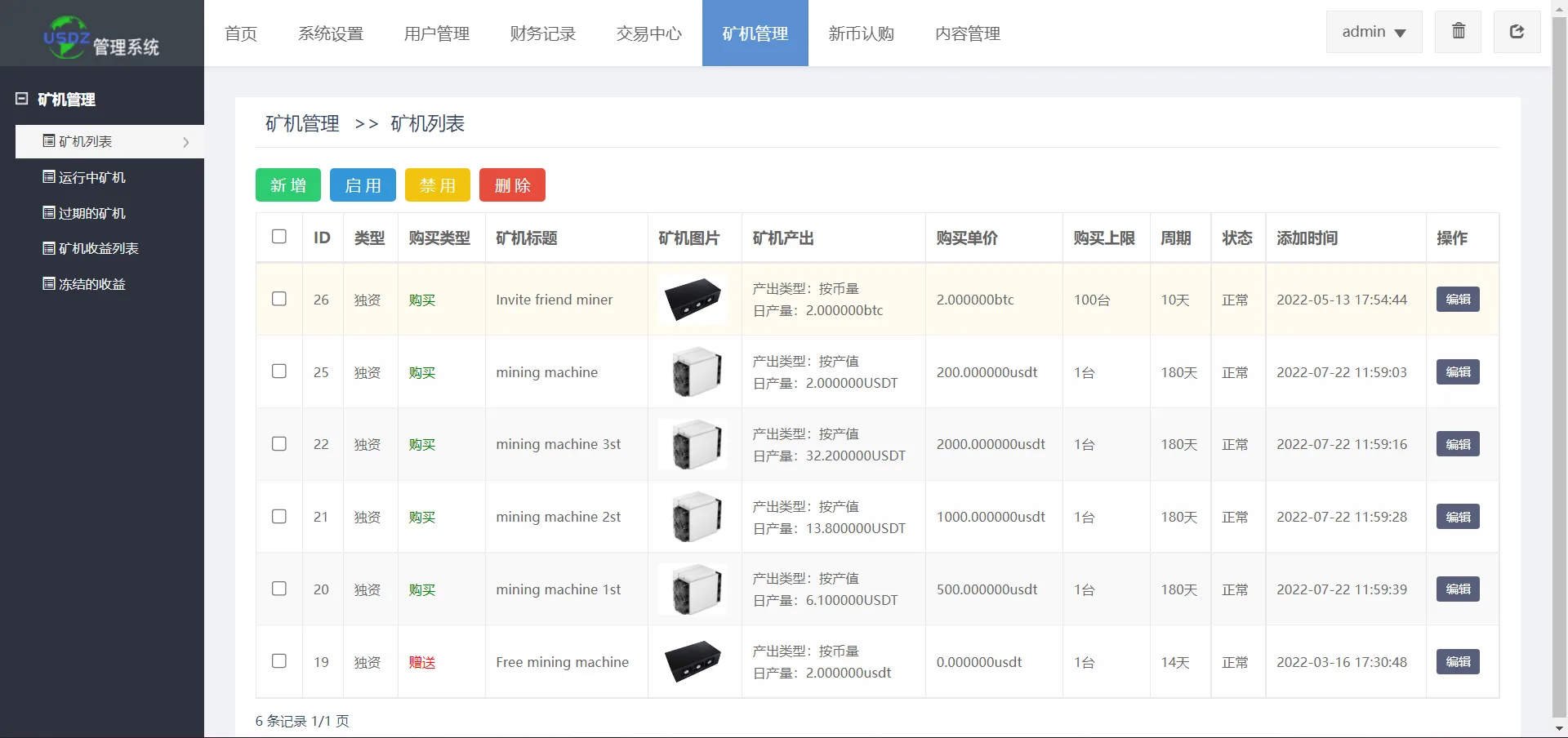Go to the 交易中心 top menu
Screen dimensions: 1568x738
click(648, 33)
